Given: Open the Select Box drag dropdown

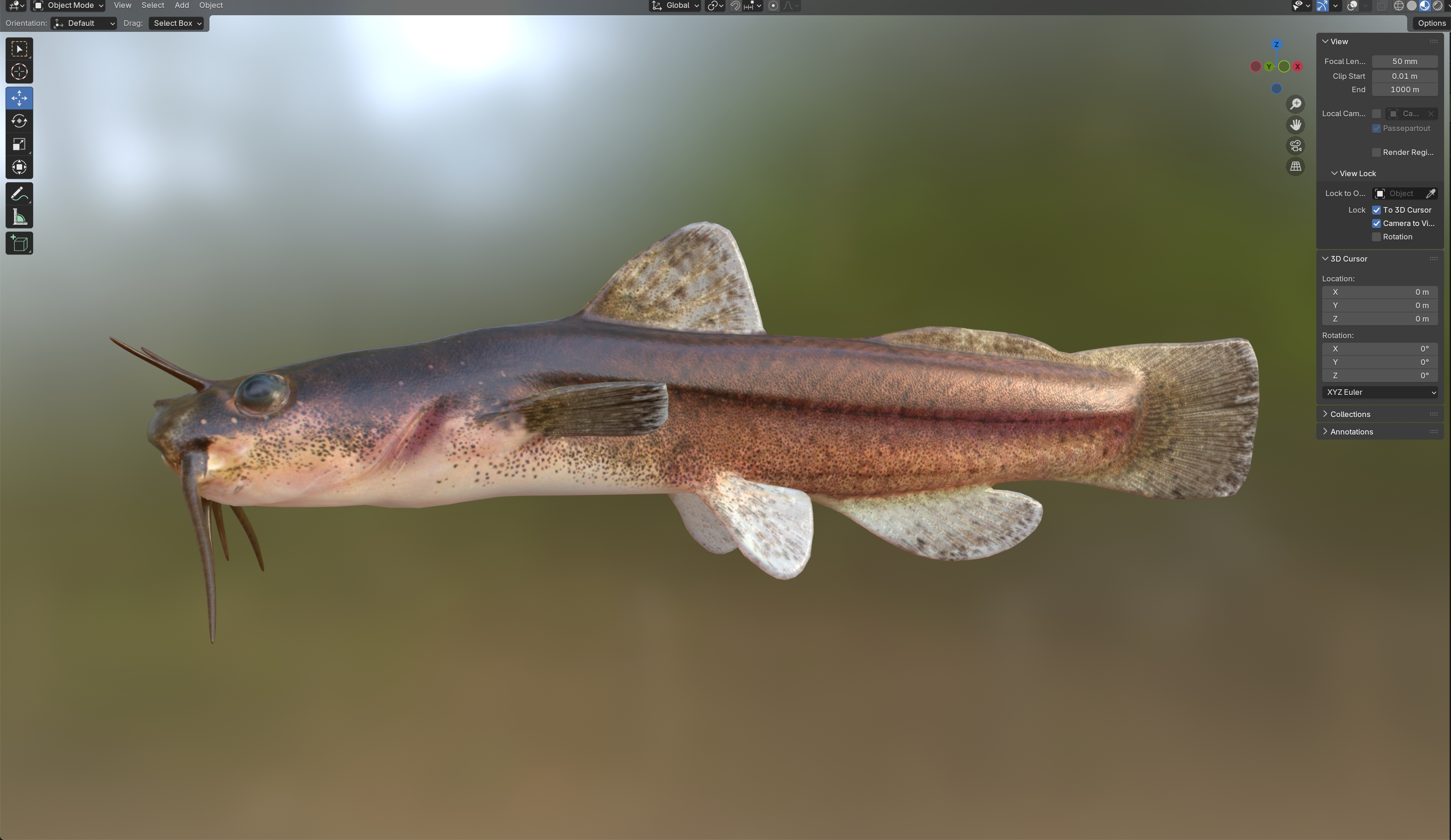Looking at the screenshot, I should [176, 24].
